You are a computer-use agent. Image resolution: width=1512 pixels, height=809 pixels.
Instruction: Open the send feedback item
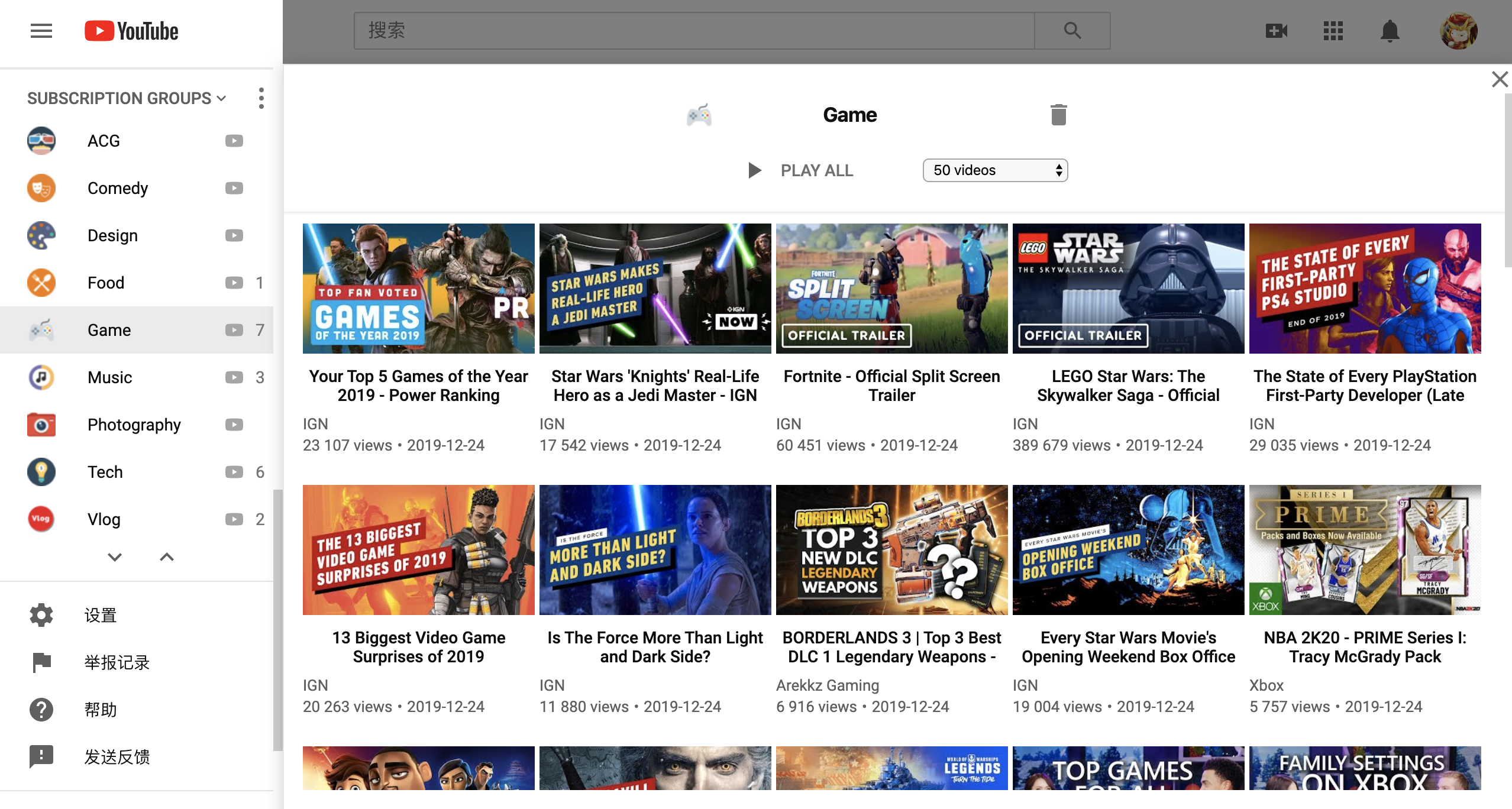point(137,757)
